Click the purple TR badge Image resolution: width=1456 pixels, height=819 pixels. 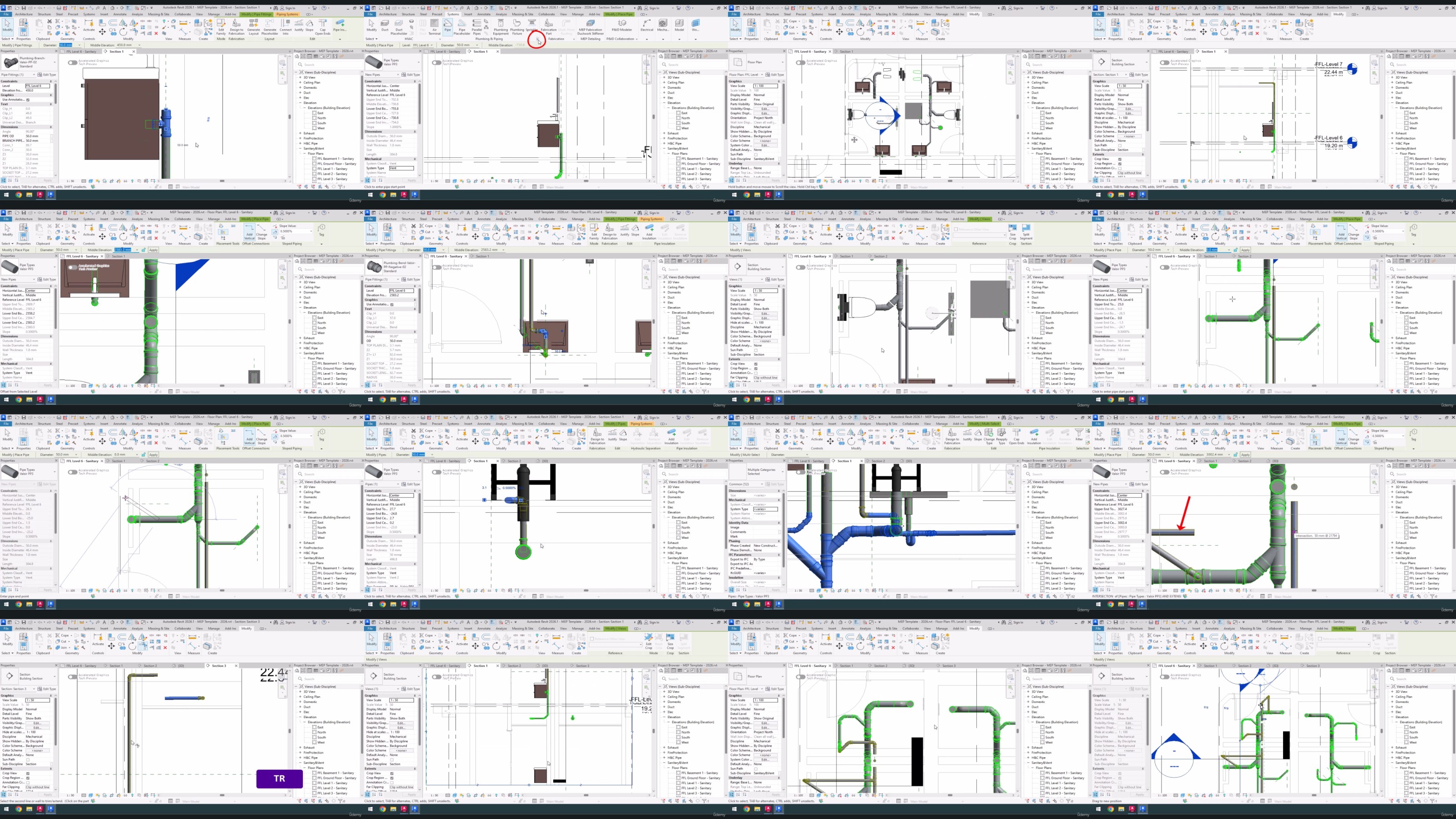click(x=279, y=779)
